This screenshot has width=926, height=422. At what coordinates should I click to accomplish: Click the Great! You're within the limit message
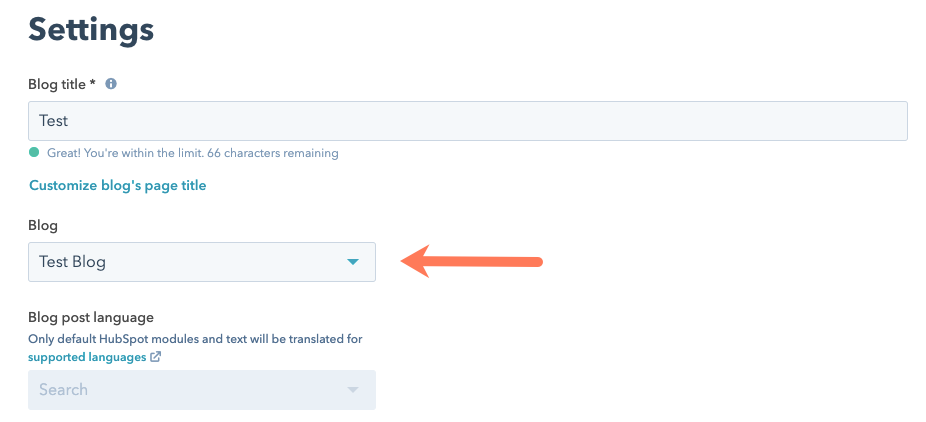tap(123, 153)
